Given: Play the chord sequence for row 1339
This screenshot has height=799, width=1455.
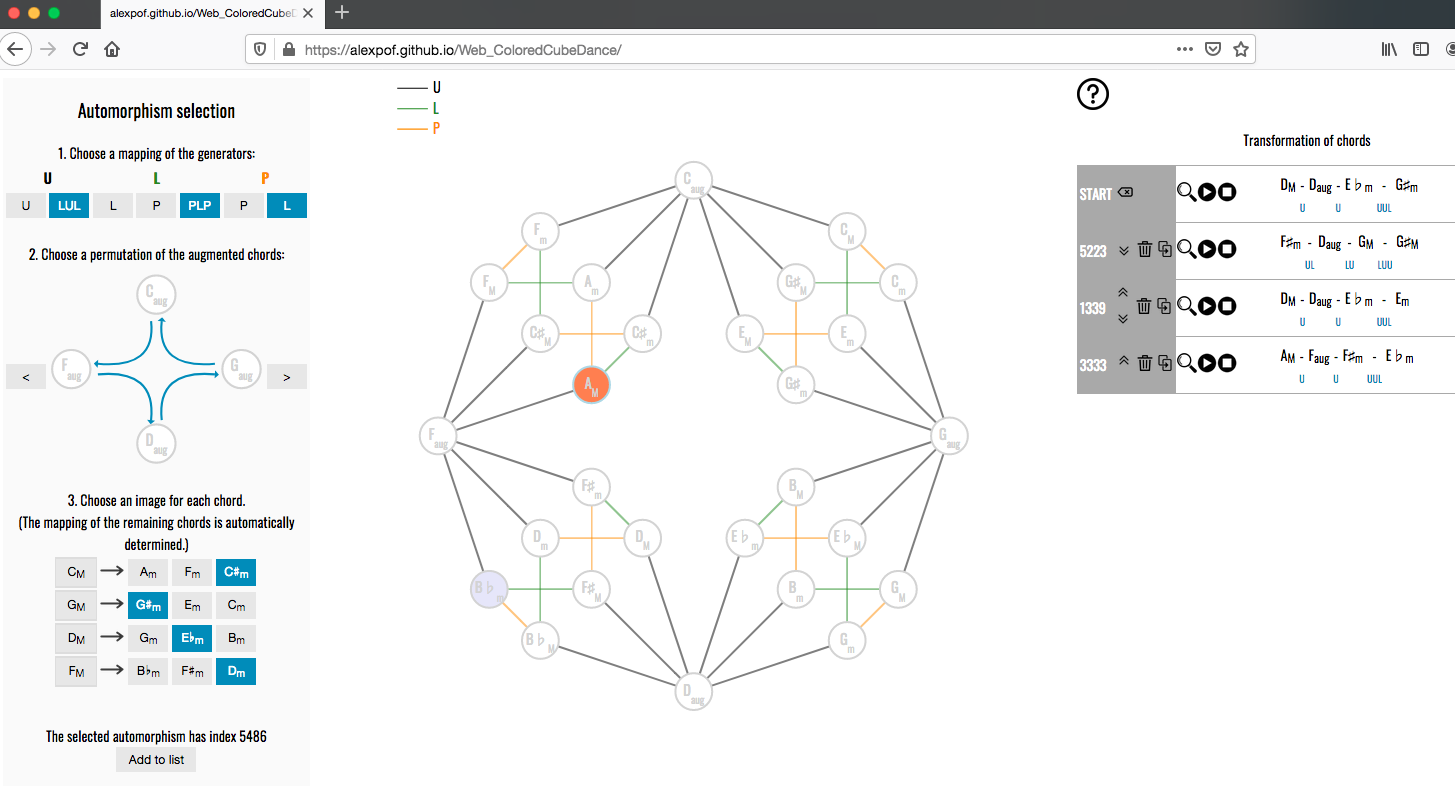Looking at the screenshot, I should click(x=1207, y=306).
